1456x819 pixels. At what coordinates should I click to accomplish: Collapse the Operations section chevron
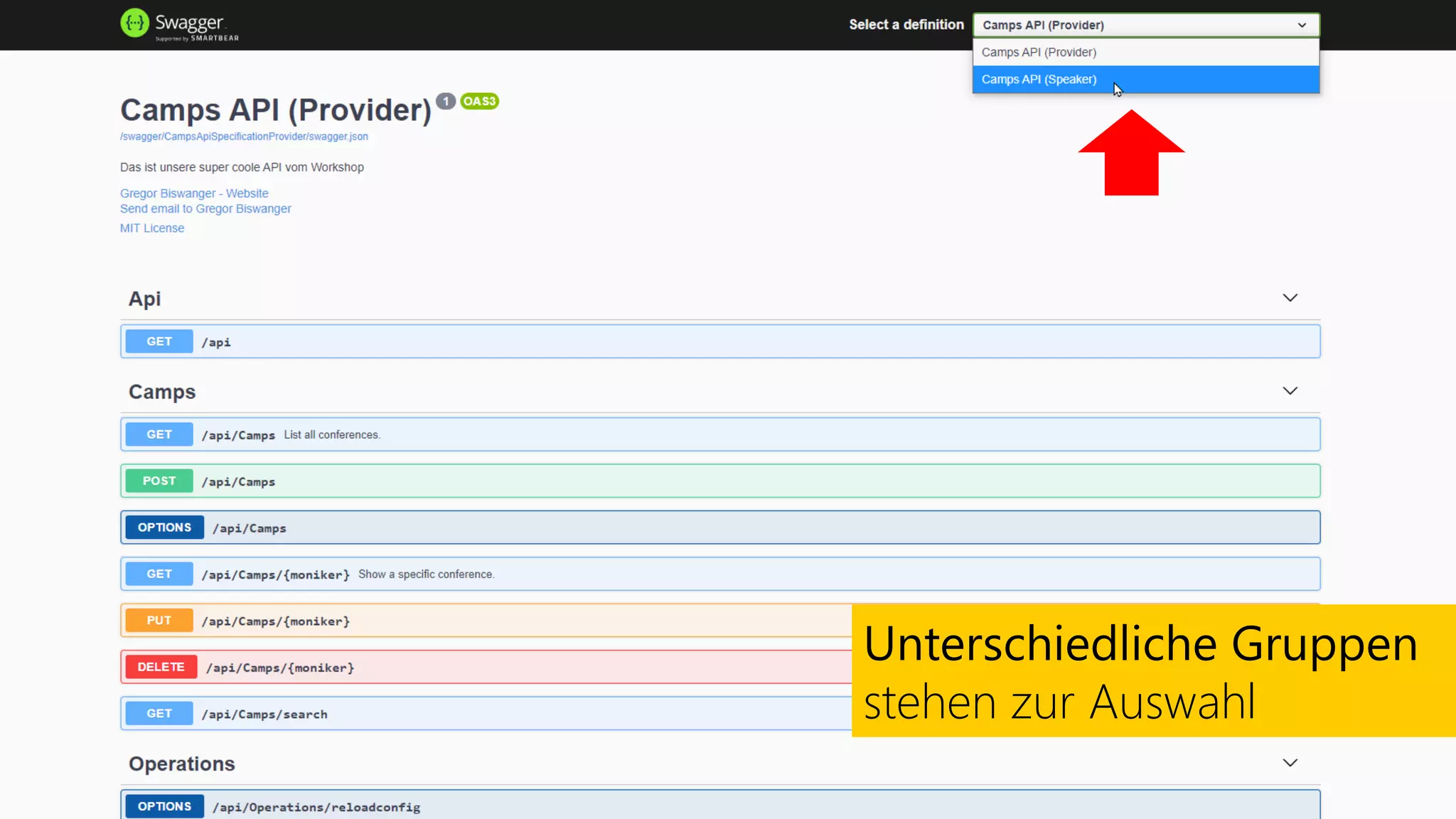coord(1290,763)
